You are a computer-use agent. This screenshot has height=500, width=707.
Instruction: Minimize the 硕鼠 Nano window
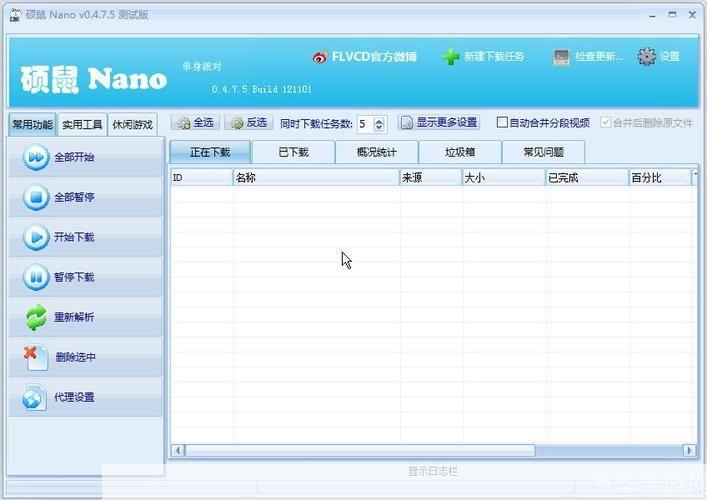click(652, 15)
